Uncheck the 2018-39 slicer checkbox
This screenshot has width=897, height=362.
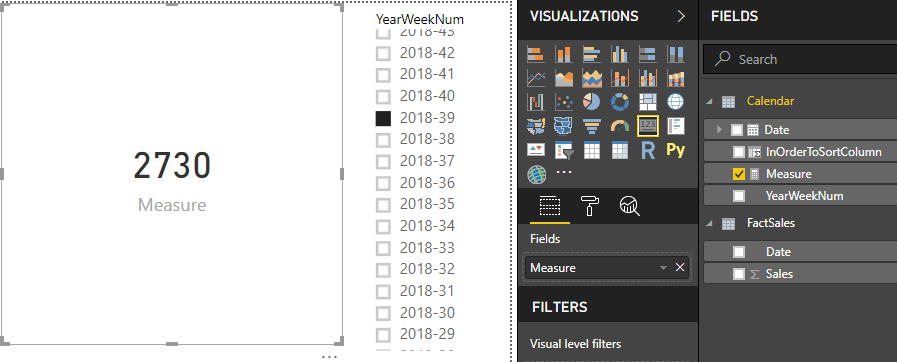click(383, 118)
